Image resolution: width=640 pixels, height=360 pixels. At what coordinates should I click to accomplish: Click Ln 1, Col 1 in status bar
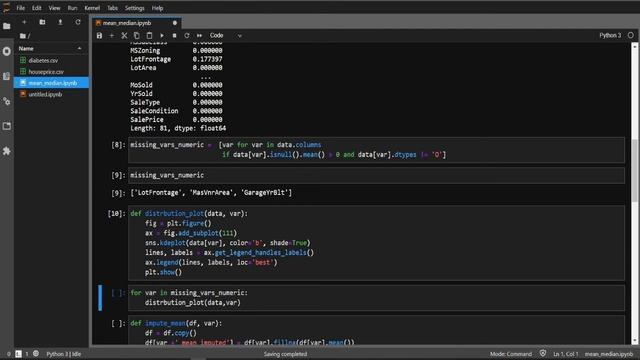tap(565, 354)
